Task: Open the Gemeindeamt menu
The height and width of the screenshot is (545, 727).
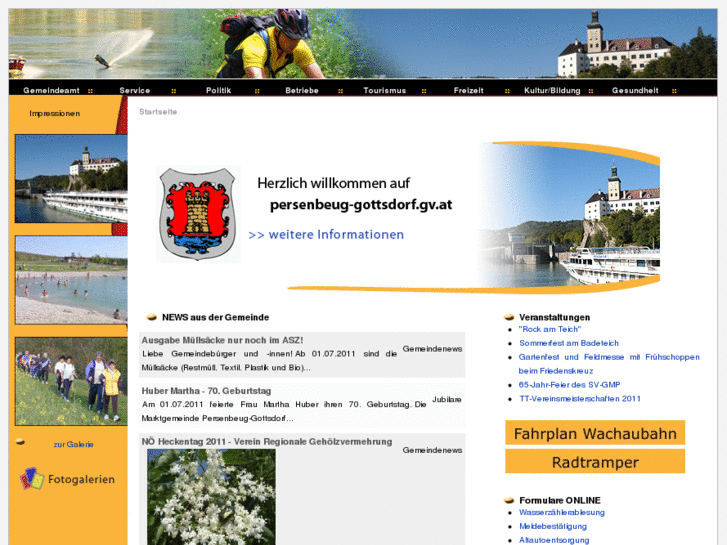Action: pos(51,90)
